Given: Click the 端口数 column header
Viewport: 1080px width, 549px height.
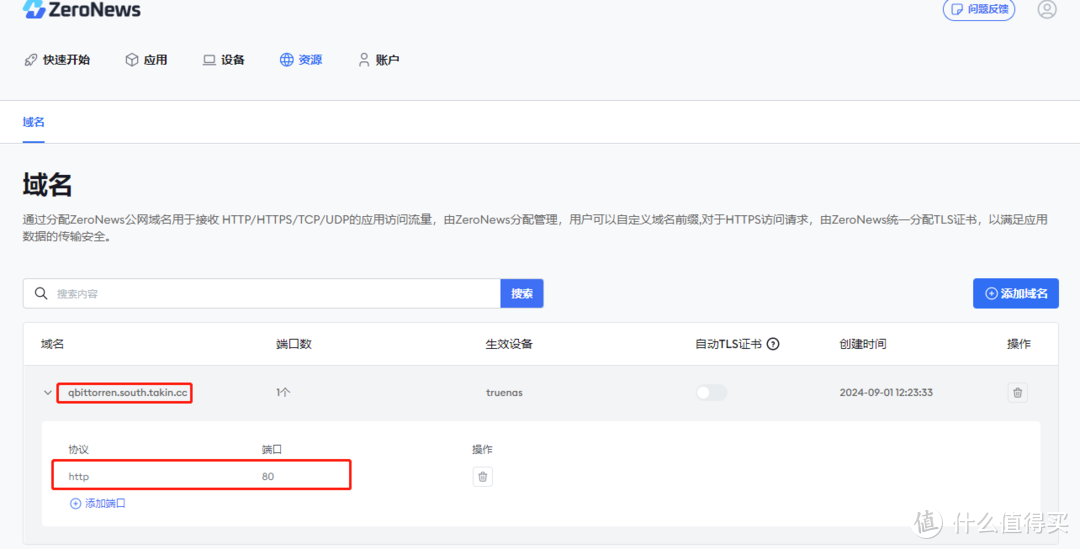Looking at the screenshot, I should [x=293, y=344].
